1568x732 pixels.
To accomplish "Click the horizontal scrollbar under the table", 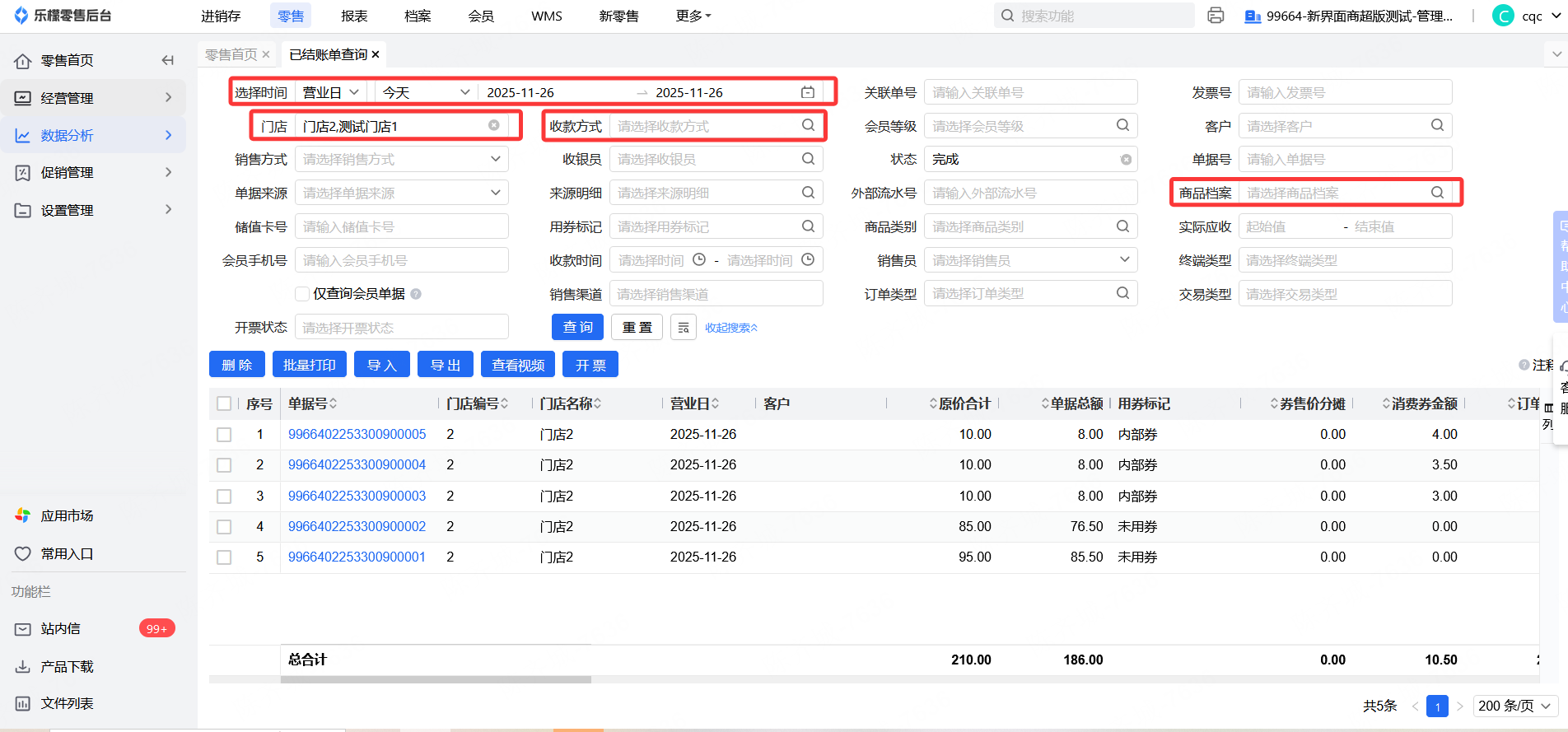I will pos(436,680).
